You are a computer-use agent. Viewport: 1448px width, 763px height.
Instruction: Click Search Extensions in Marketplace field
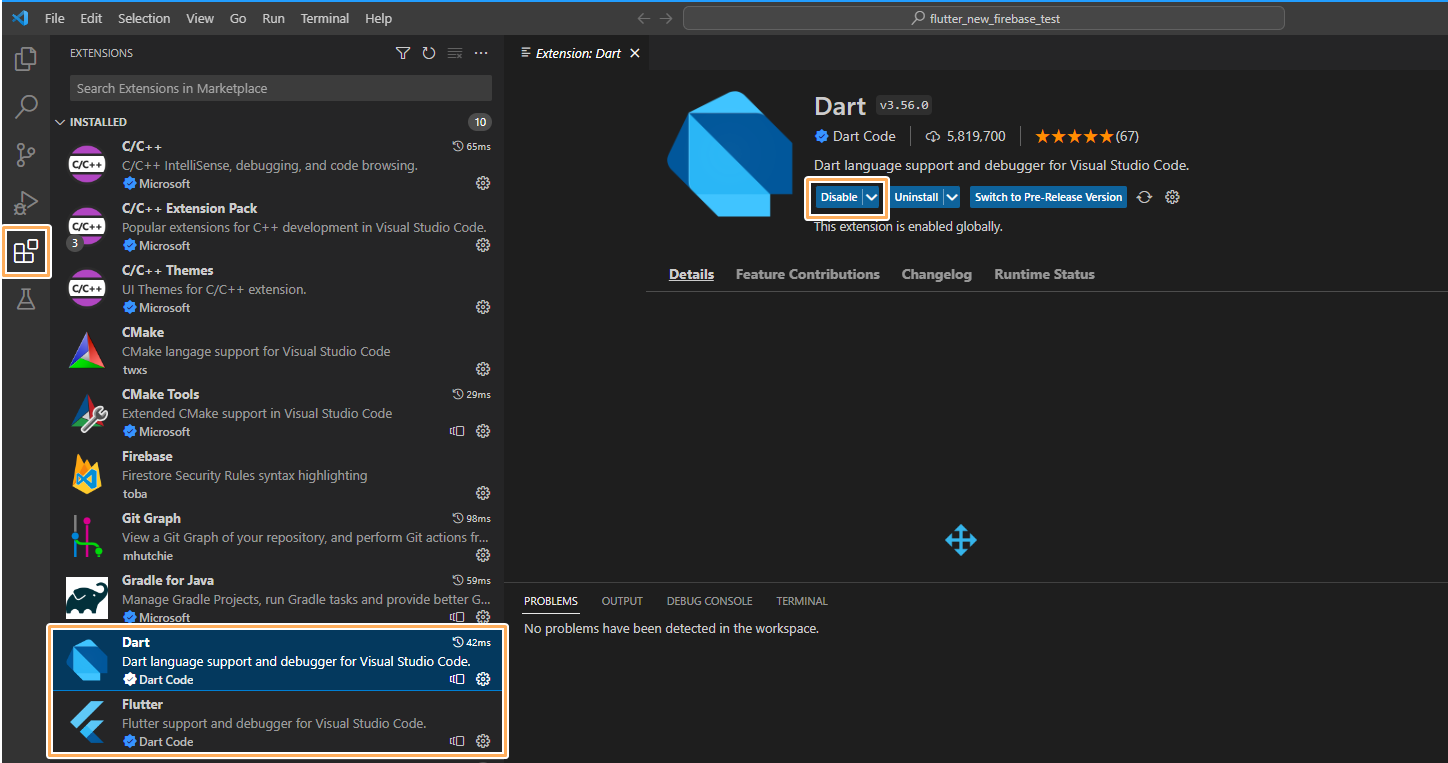(281, 88)
